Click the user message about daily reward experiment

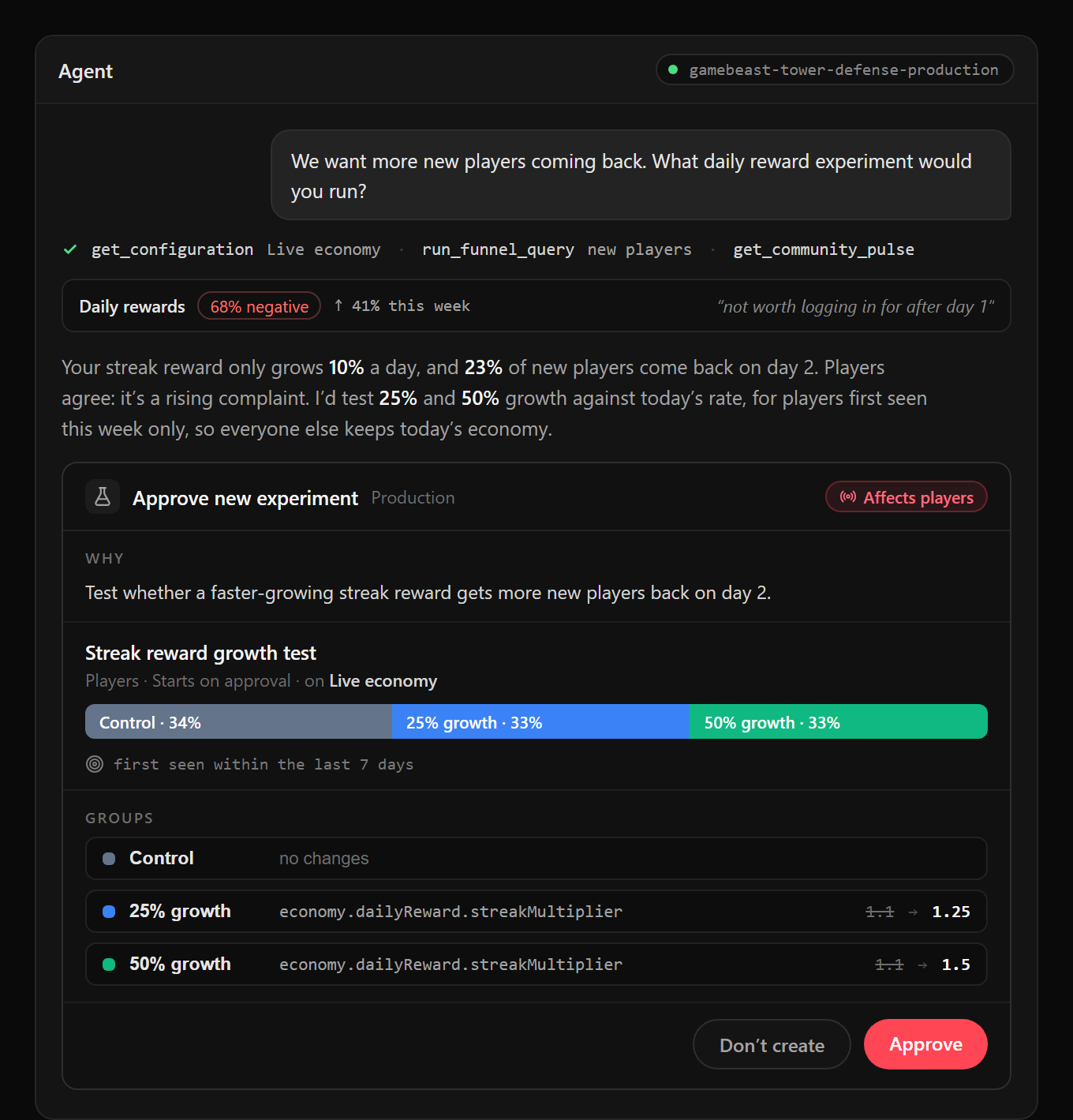[641, 175]
